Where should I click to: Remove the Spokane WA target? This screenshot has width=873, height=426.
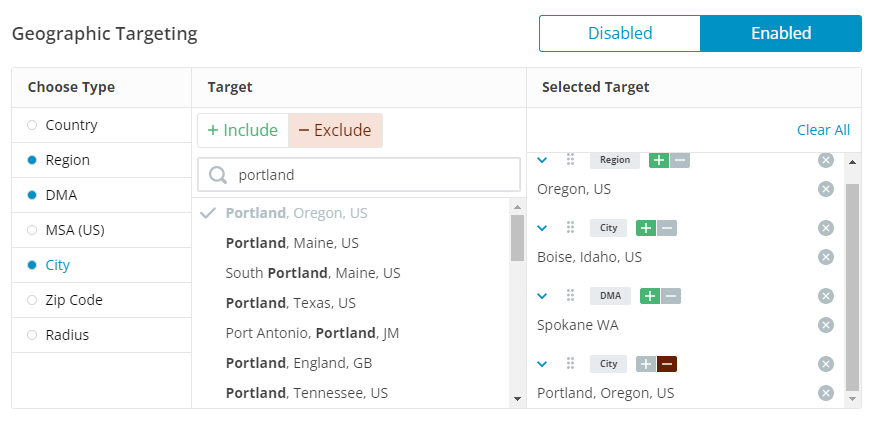click(826, 325)
